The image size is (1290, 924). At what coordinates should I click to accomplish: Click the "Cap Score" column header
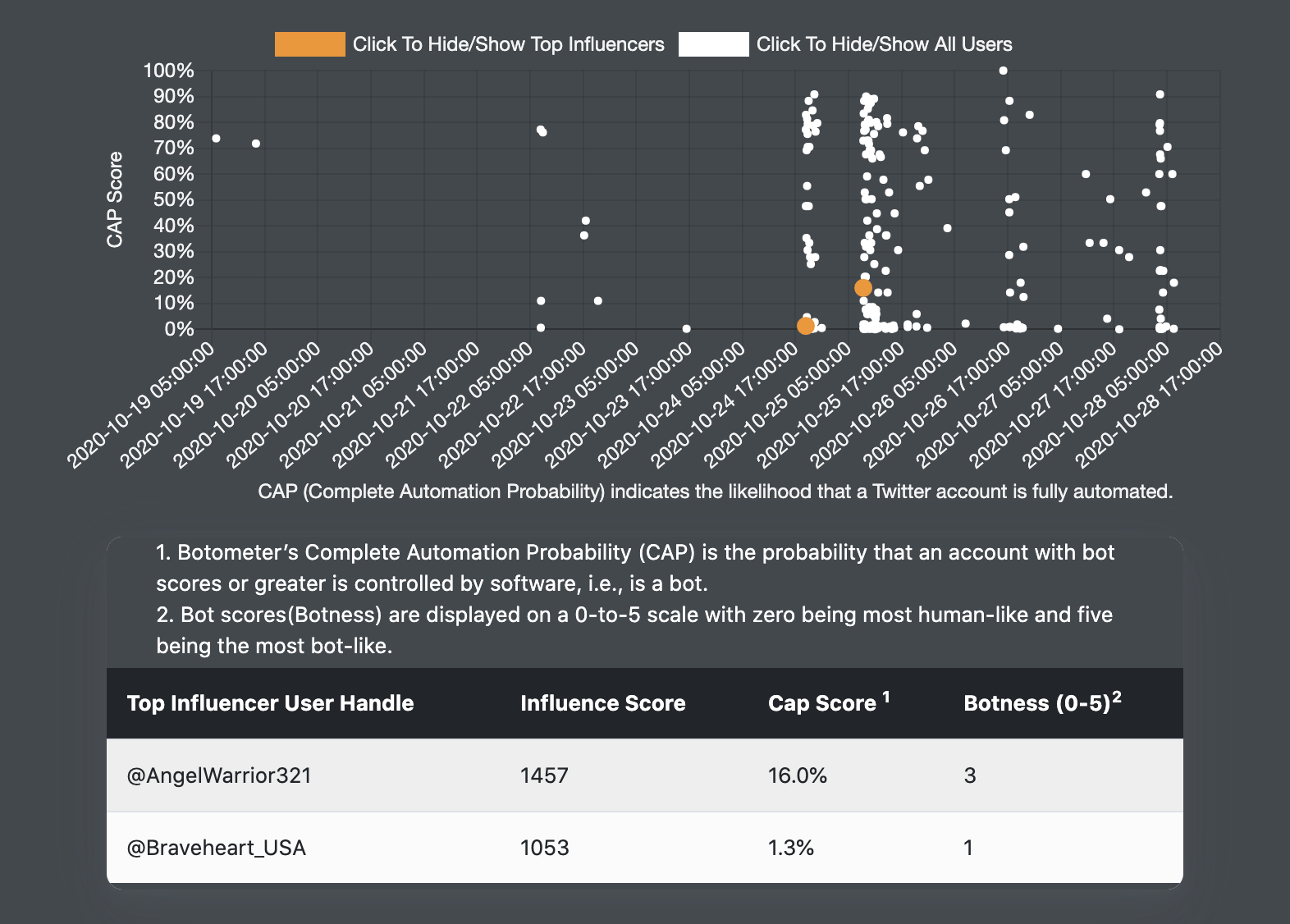click(822, 703)
